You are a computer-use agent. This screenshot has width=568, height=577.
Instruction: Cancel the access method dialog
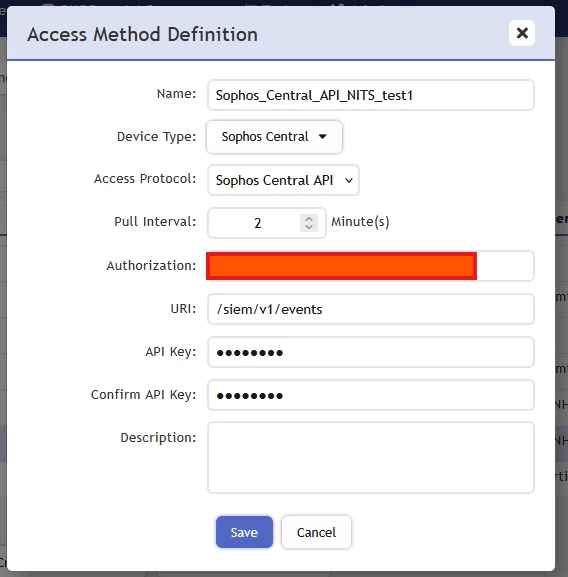[316, 532]
